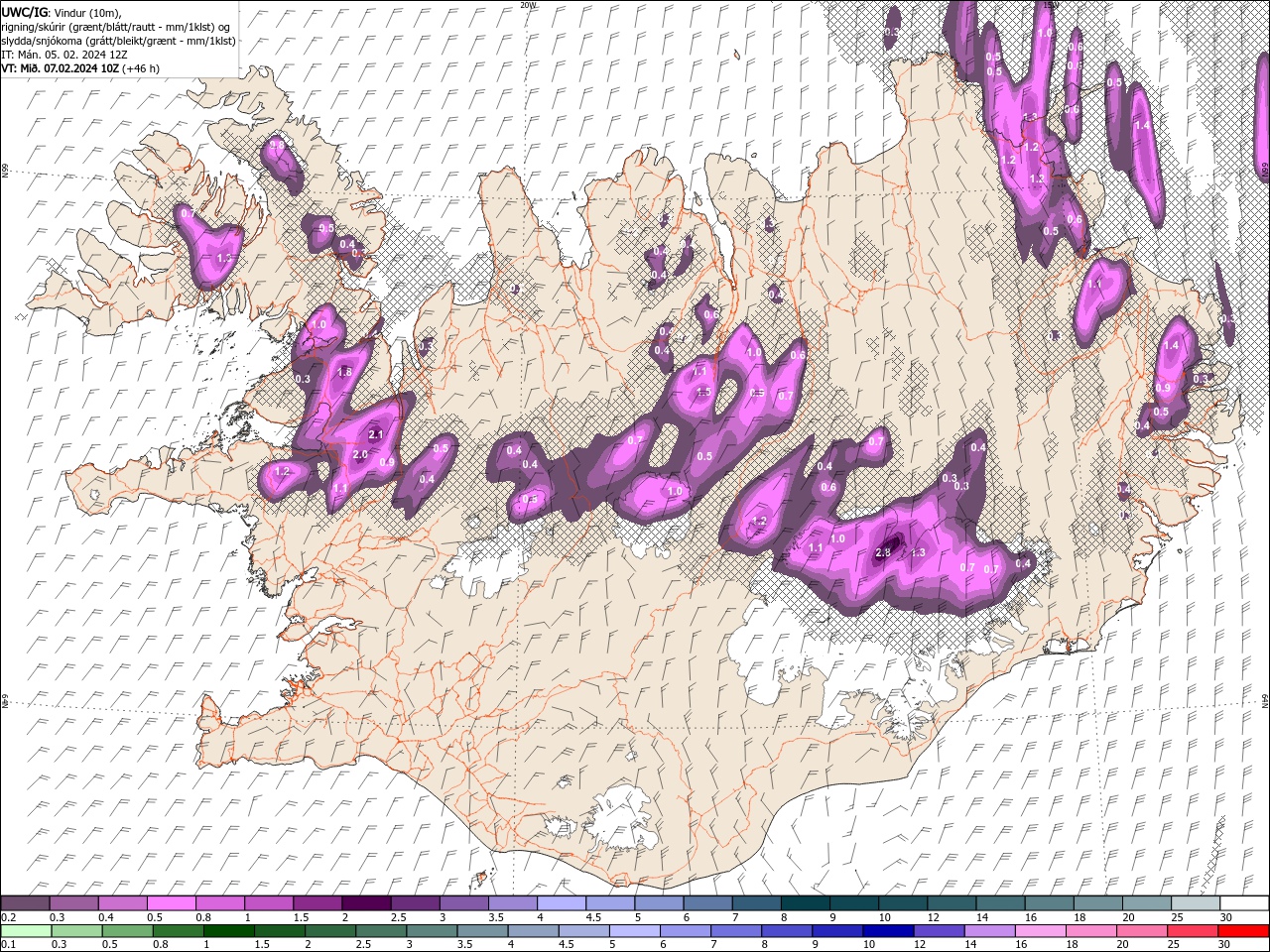
Task: Click the 'UWC/IG' title text
Action: (x=23, y=11)
